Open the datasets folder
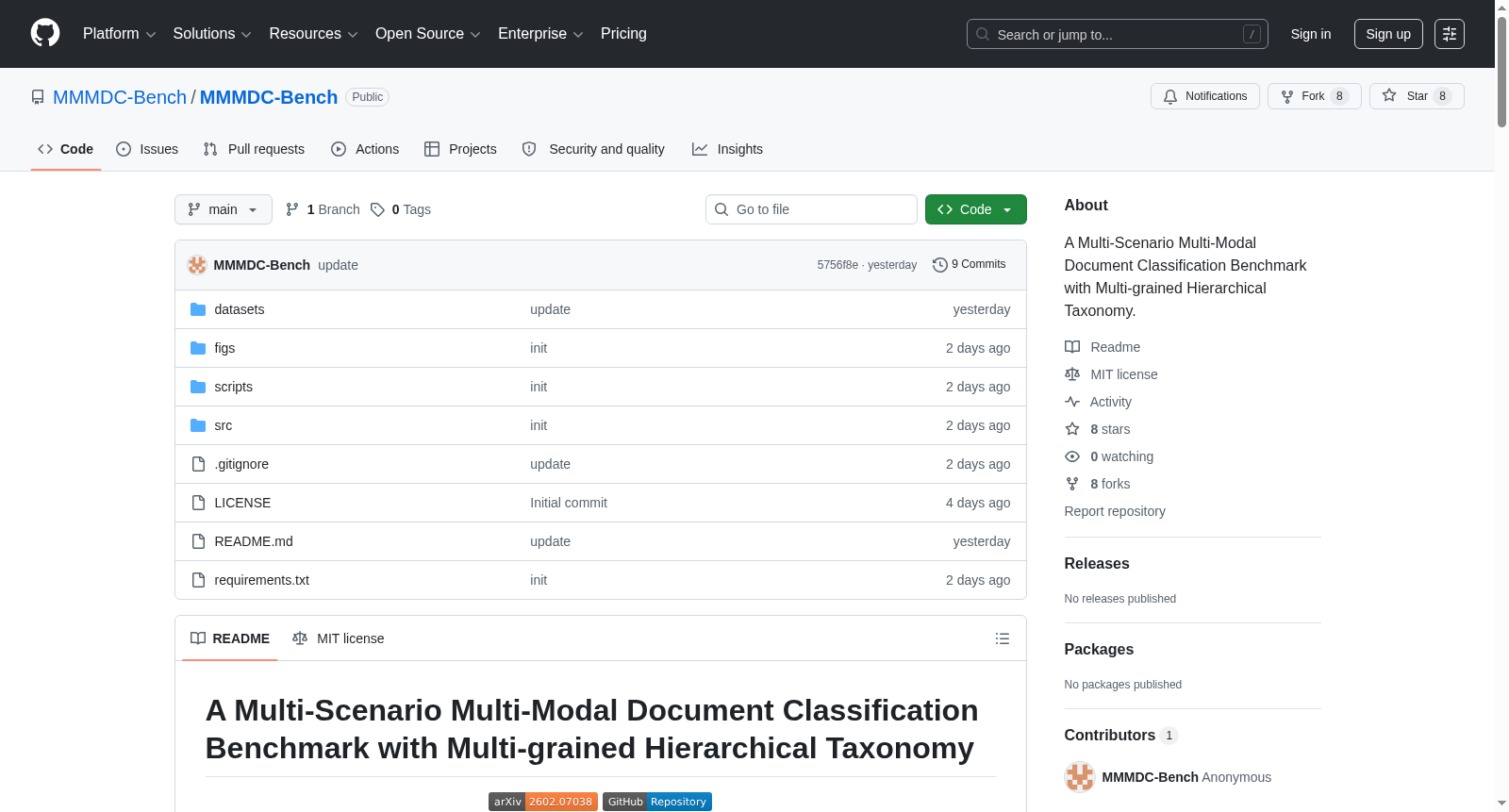 [x=239, y=309]
